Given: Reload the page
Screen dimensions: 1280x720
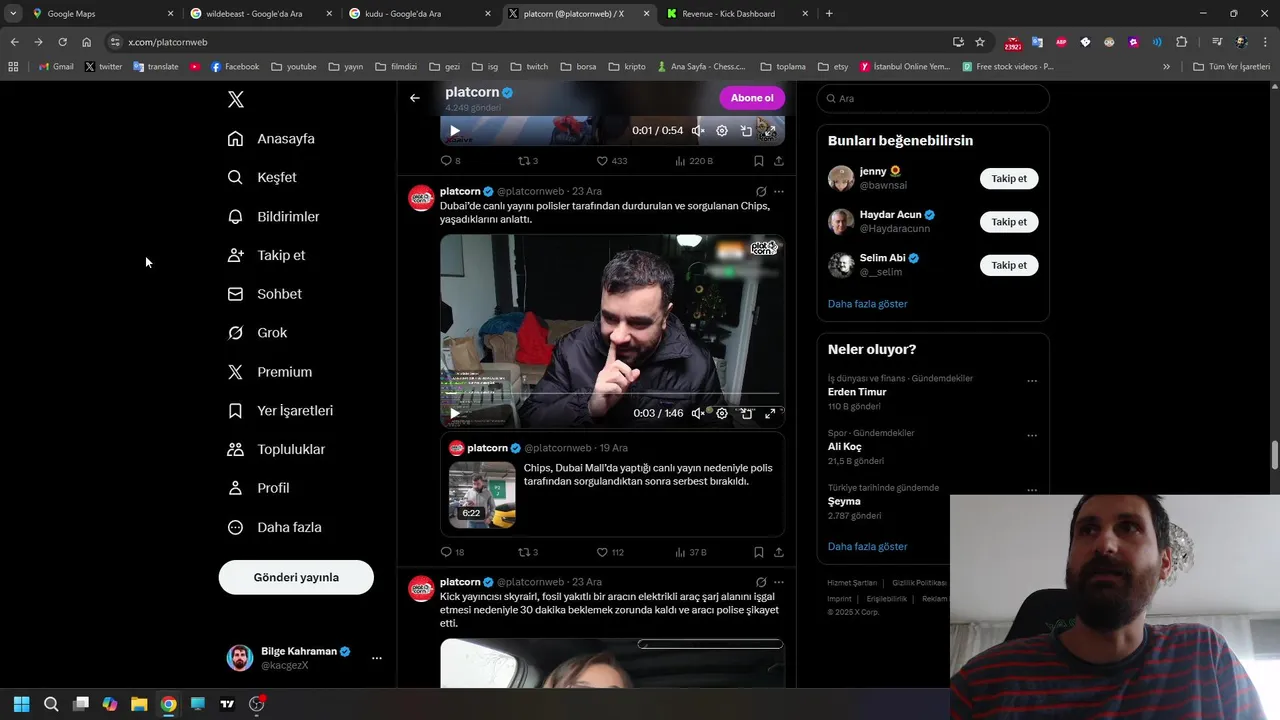Looking at the screenshot, I should pyautogui.click(x=62, y=42).
